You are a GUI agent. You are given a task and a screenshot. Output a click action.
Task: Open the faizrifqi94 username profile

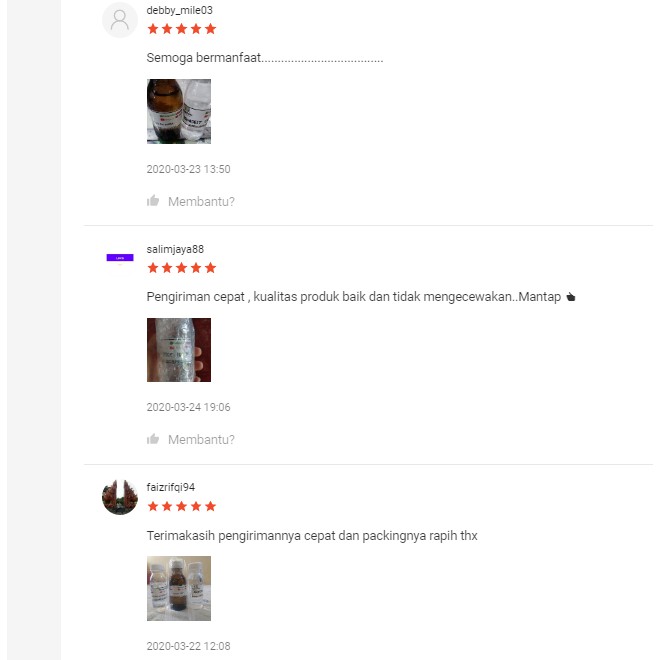[x=170, y=487]
